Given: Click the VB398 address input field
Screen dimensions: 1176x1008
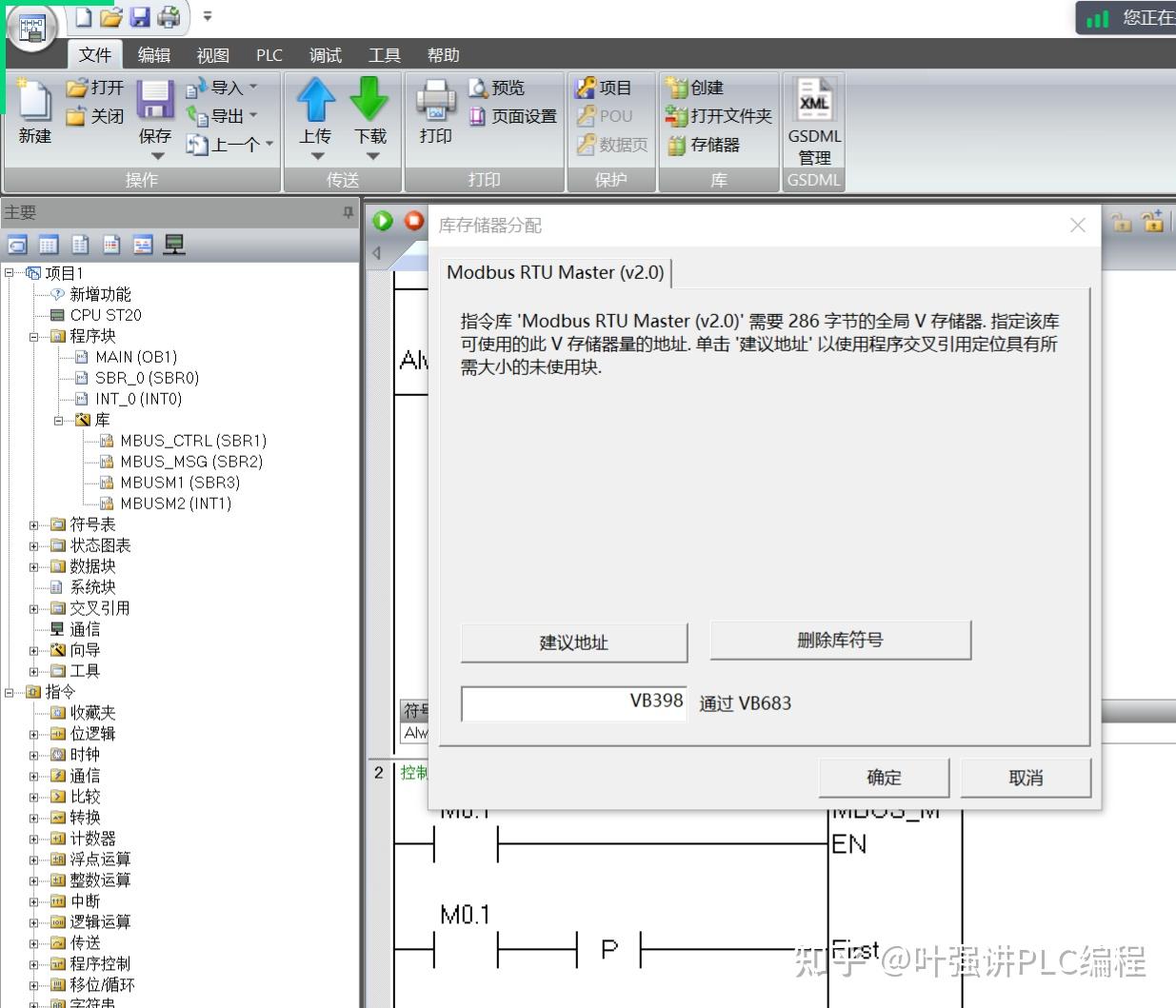Looking at the screenshot, I should [572, 702].
